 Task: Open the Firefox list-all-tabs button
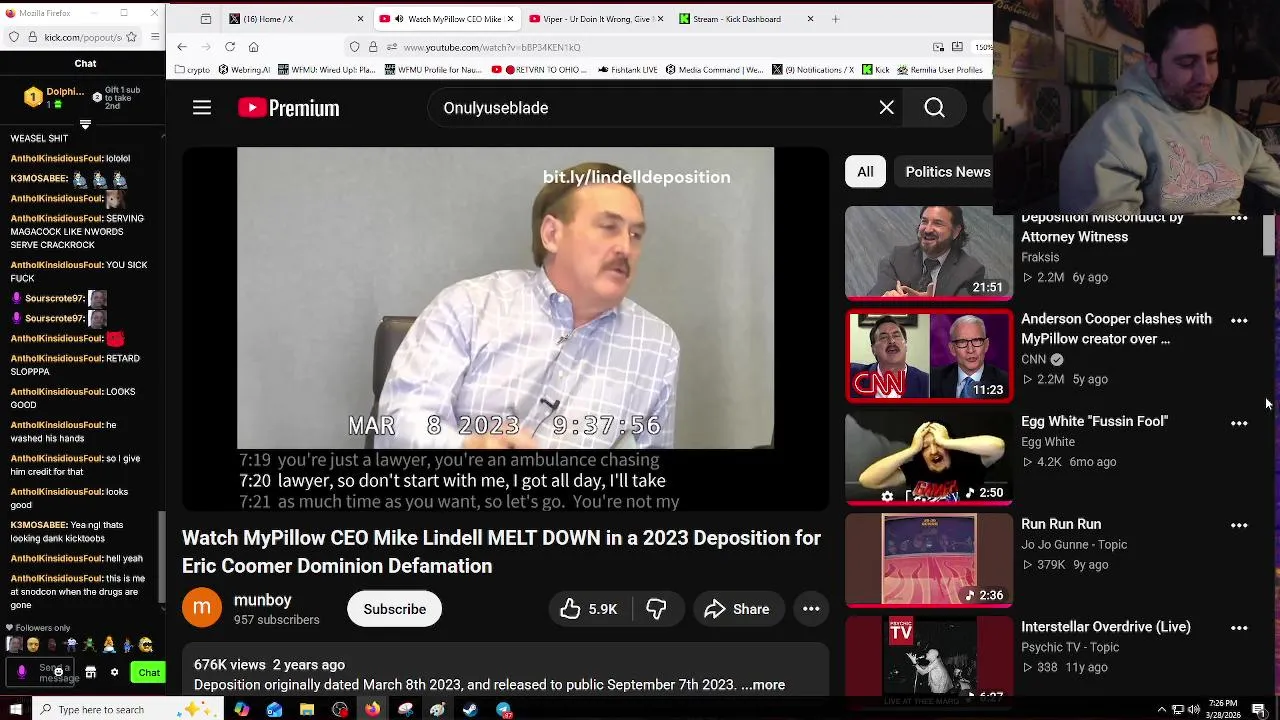pyautogui.click(x=205, y=19)
